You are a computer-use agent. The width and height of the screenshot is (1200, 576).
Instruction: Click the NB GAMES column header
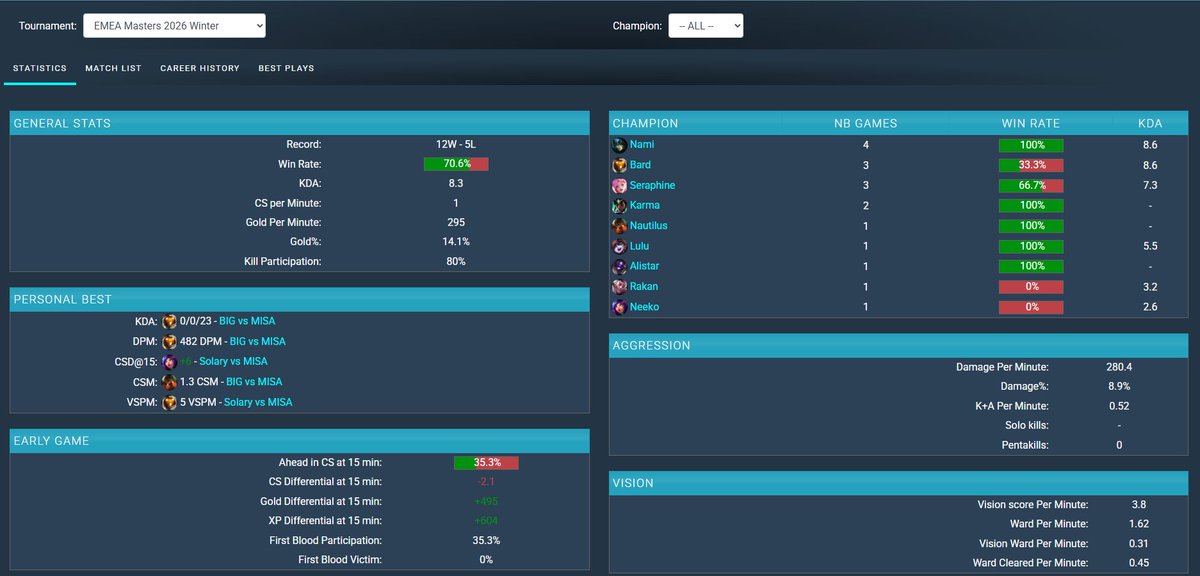point(866,123)
